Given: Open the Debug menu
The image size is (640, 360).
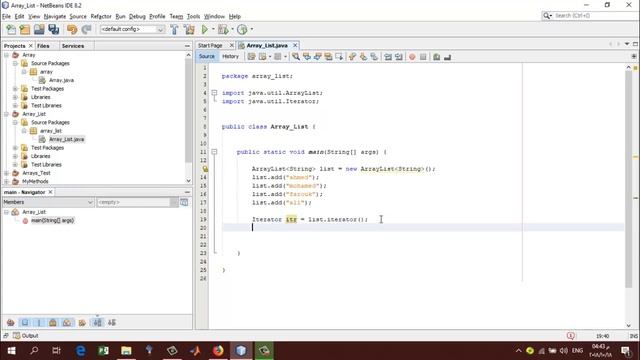Looking at the screenshot, I should click(x=137, y=16).
